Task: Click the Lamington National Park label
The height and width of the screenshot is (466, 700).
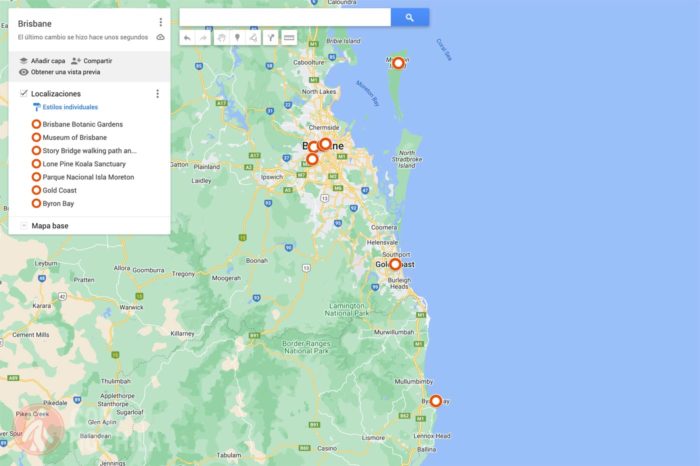Action: pyautogui.click(x=347, y=309)
